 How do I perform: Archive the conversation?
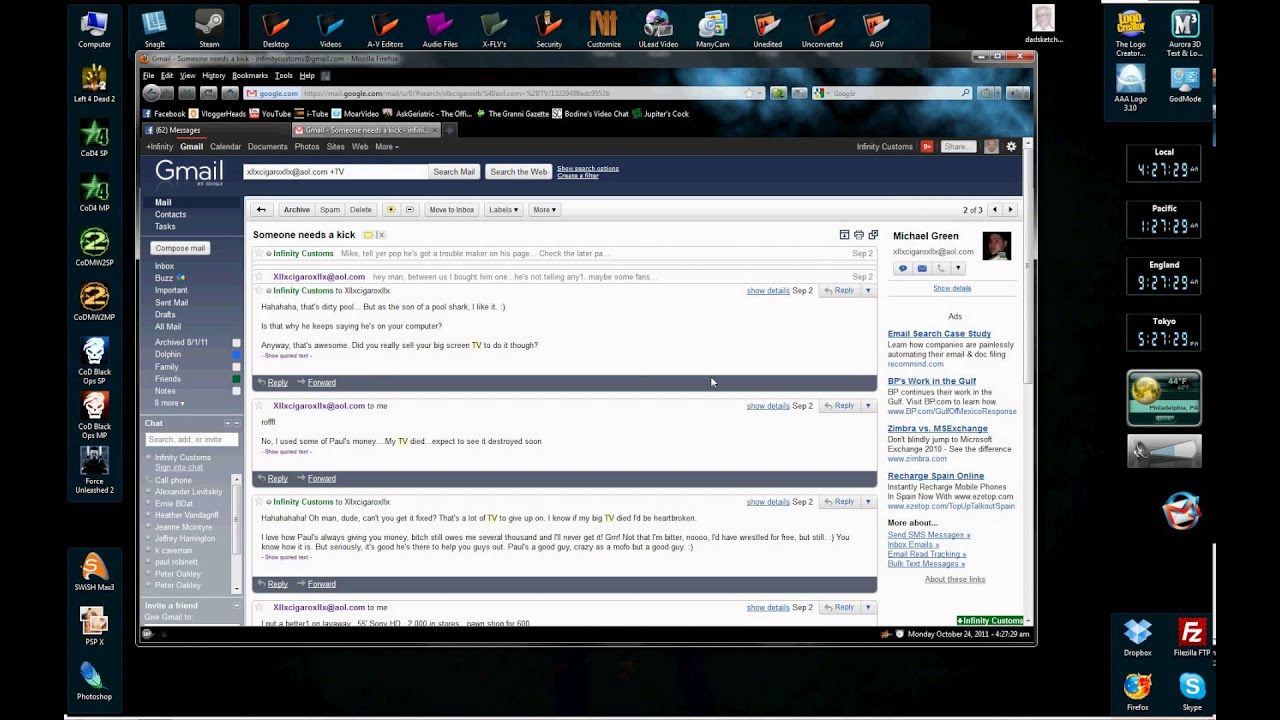click(x=296, y=210)
